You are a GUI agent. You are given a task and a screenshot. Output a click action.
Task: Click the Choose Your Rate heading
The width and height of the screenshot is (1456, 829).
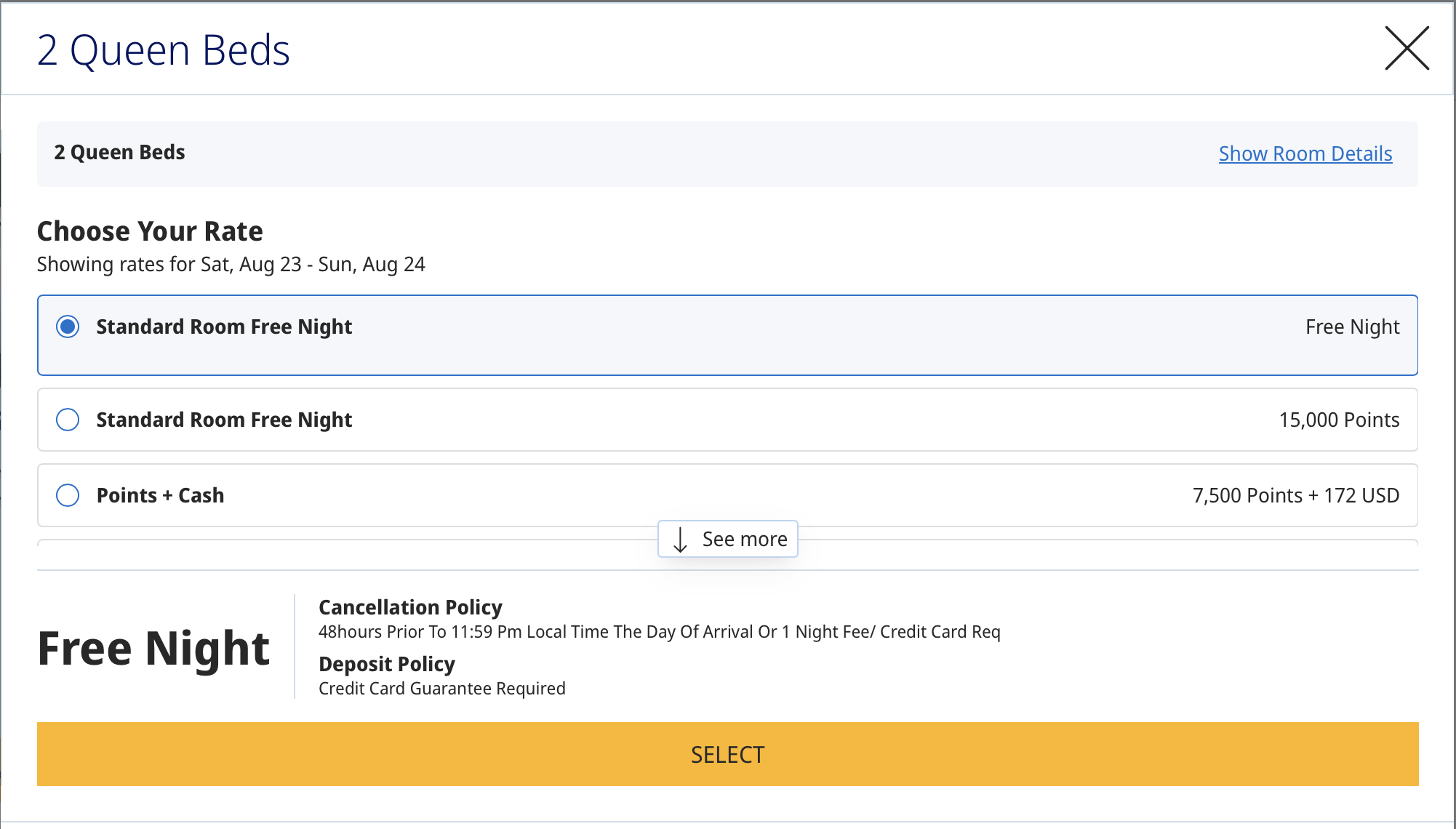pyautogui.click(x=150, y=231)
